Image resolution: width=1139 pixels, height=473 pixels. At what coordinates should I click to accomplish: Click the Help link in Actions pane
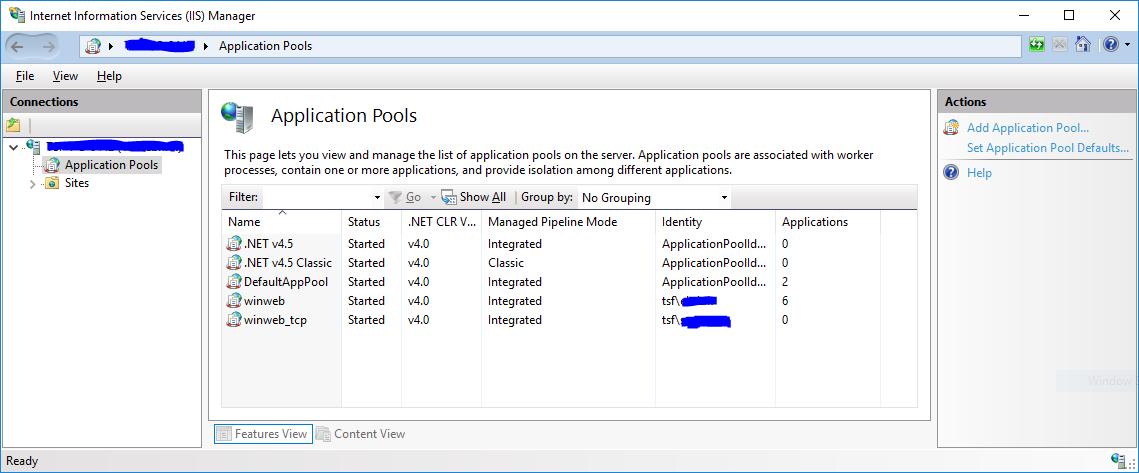click(x=979, y=173)
